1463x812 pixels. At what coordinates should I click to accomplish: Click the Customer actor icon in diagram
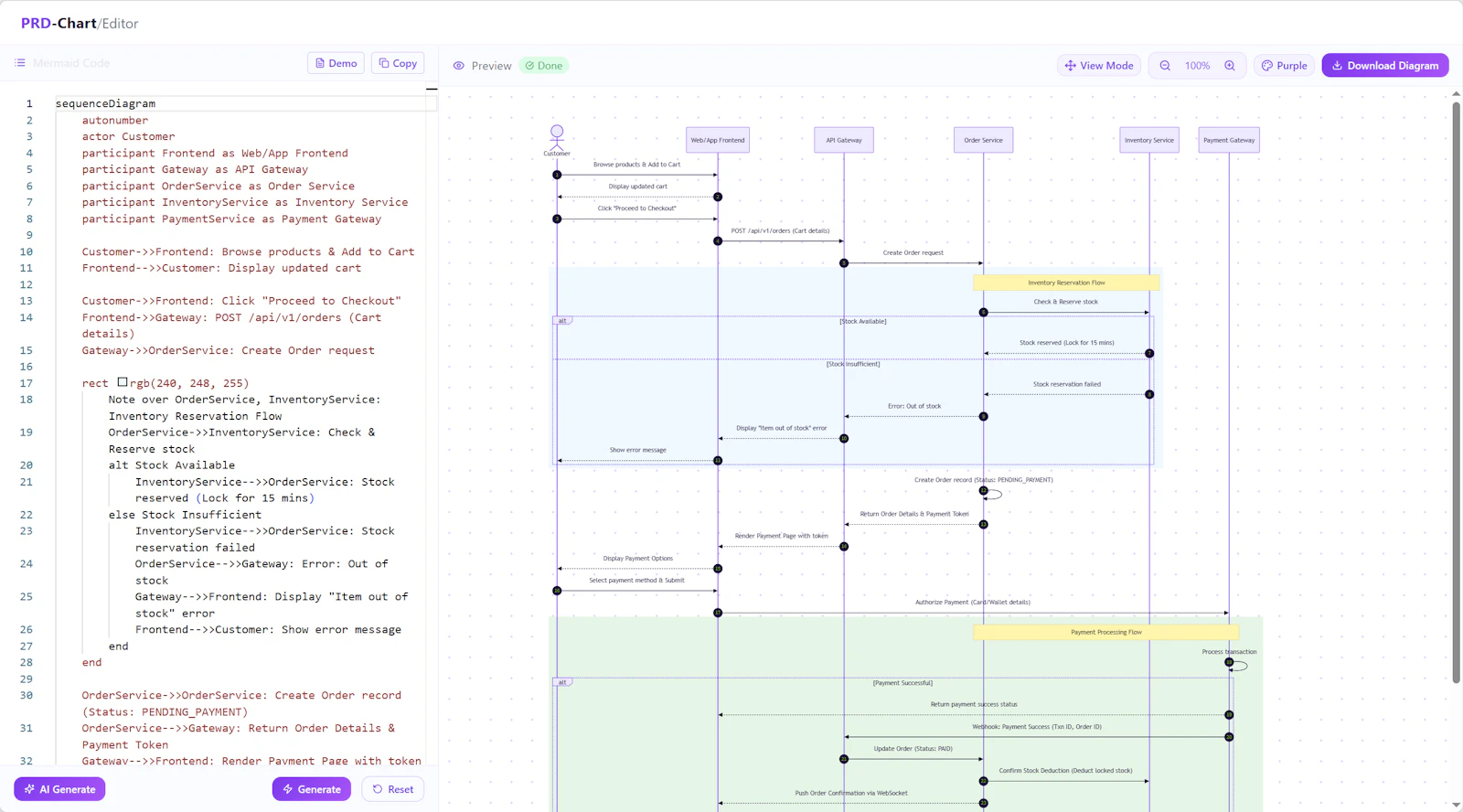pos(557,140)
